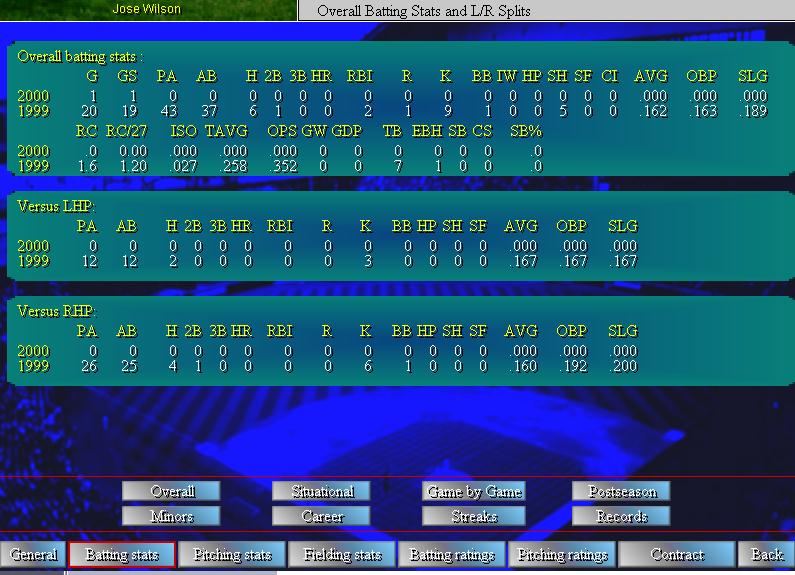Click the .162 AVG value for 1999
The width and height of the screenshot is (795, 575).
(653, 111)
